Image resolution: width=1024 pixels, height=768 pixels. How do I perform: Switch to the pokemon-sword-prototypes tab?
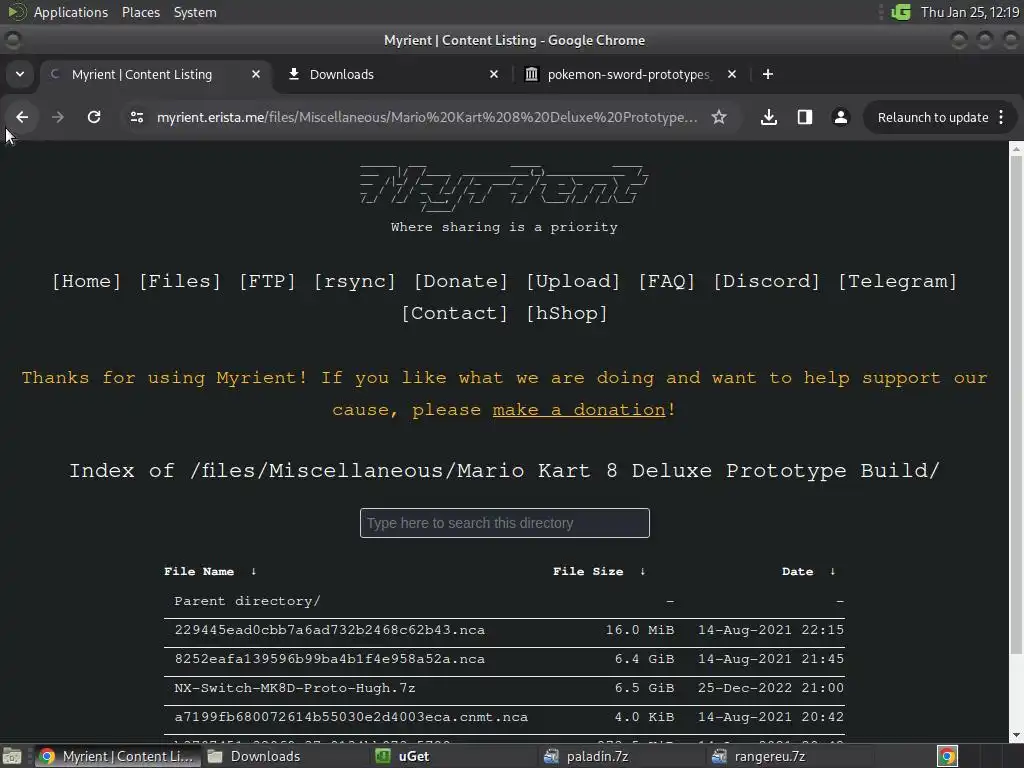coord(630,74)
